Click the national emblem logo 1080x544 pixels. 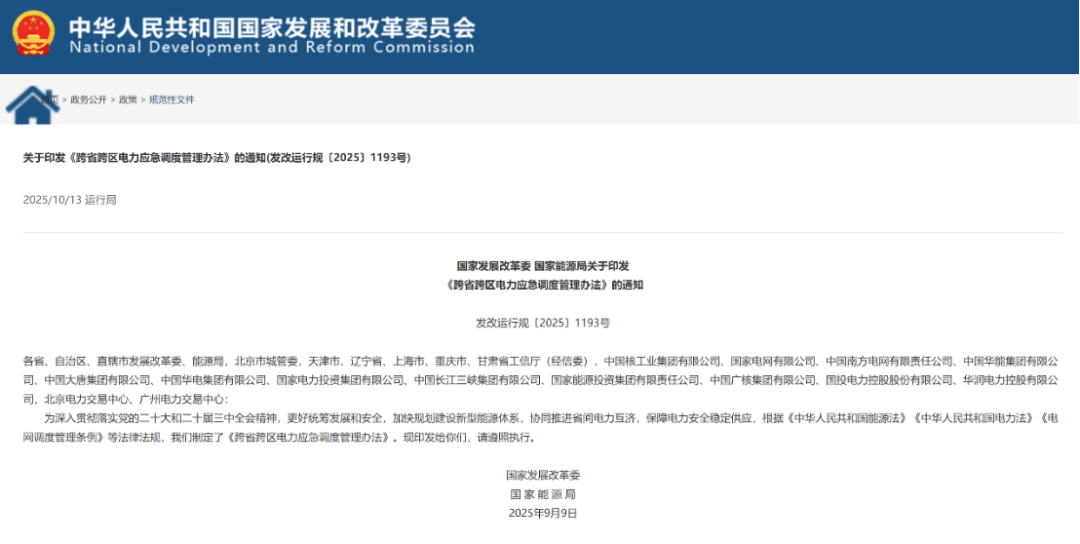pyautogui.click(x=34, y=32)
